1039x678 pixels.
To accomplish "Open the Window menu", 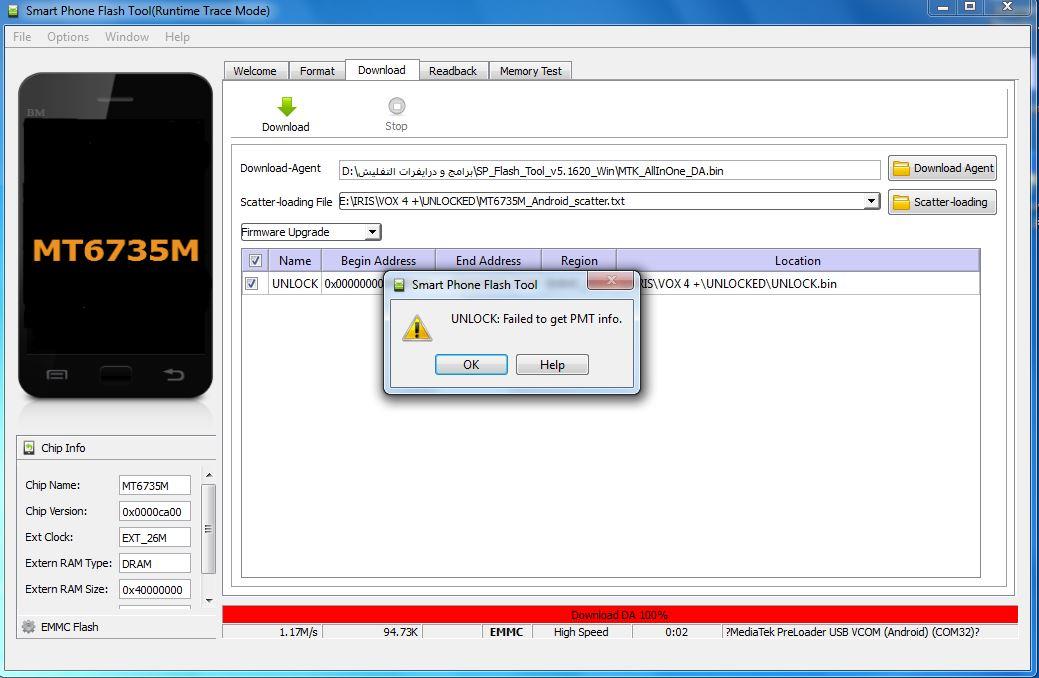I will click(x=127, y=36).
